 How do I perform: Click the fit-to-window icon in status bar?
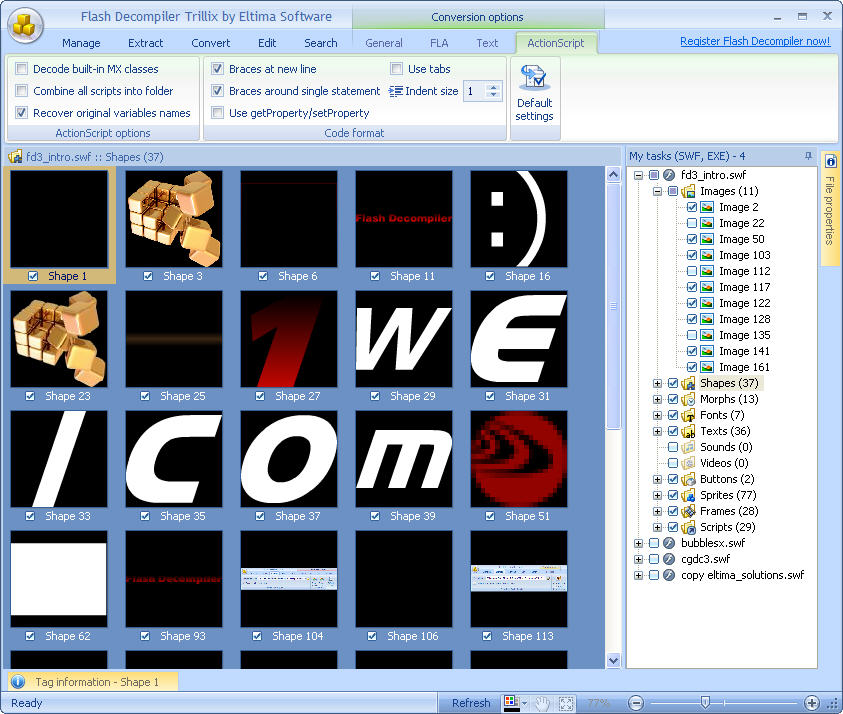(x=566, y=703)
